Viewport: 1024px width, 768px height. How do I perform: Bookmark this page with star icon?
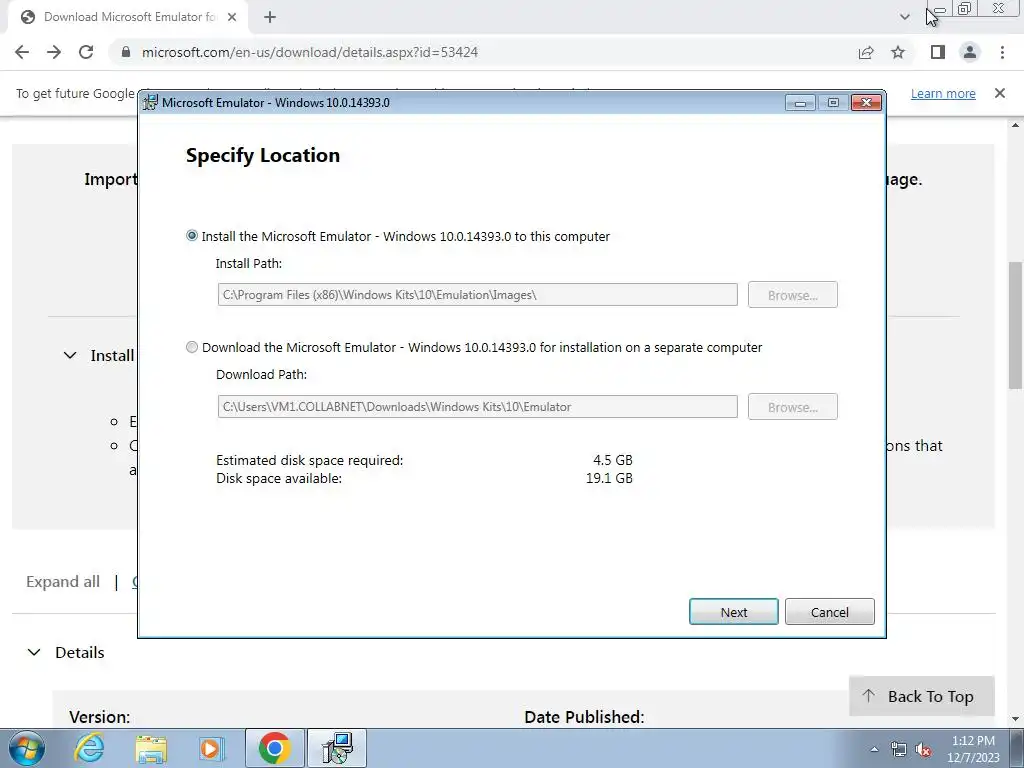(x=898, y=52)
